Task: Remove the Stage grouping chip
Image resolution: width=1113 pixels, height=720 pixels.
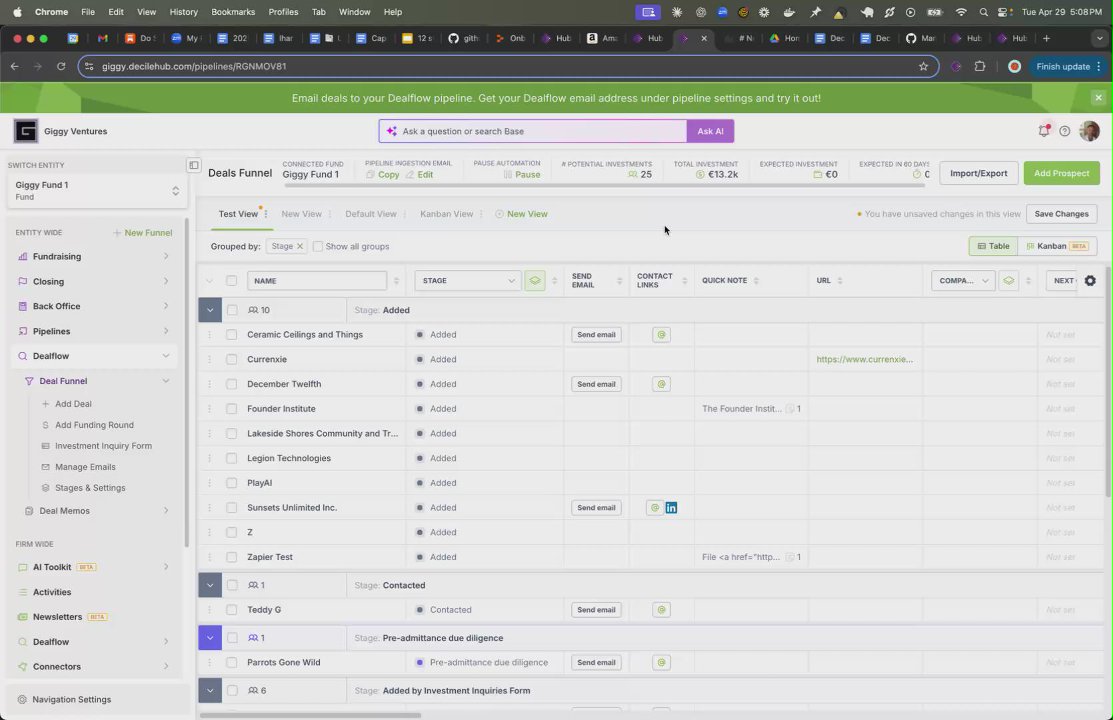Action: 300,246
